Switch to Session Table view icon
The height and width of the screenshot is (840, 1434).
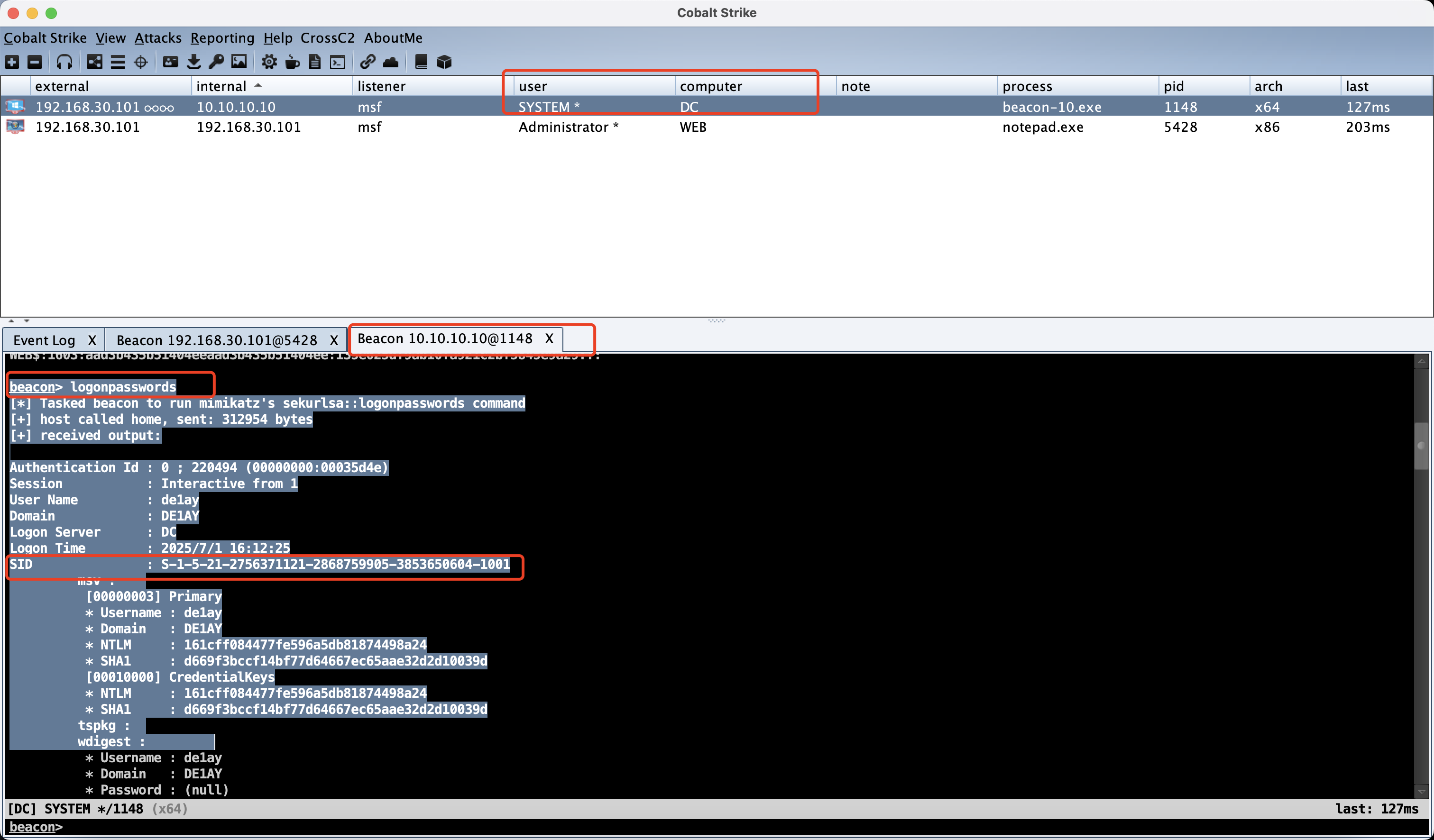point(118,62)
